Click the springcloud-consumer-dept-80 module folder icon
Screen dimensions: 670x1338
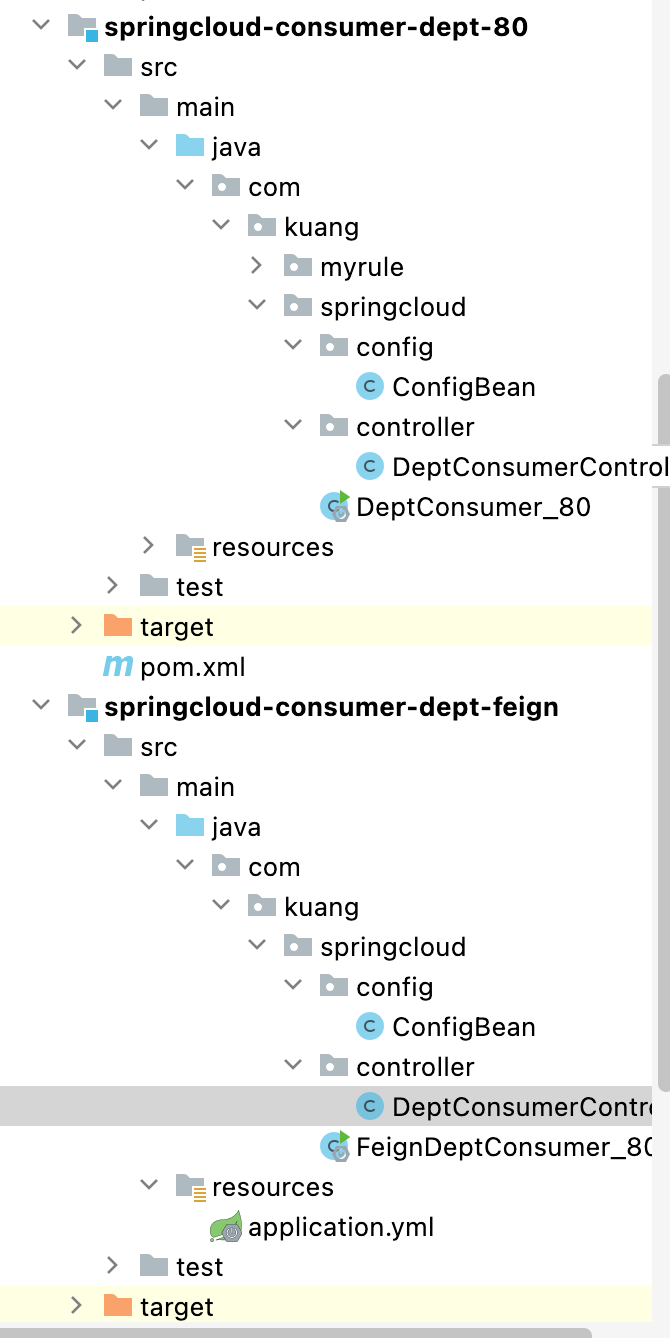pyautogui.click(x=82, y=27)
